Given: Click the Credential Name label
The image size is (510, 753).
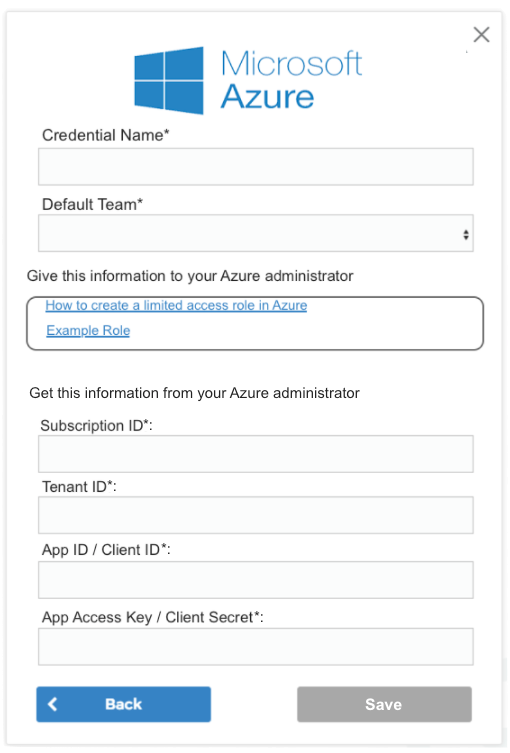Looking at the screenshot, I should (106, 135).
